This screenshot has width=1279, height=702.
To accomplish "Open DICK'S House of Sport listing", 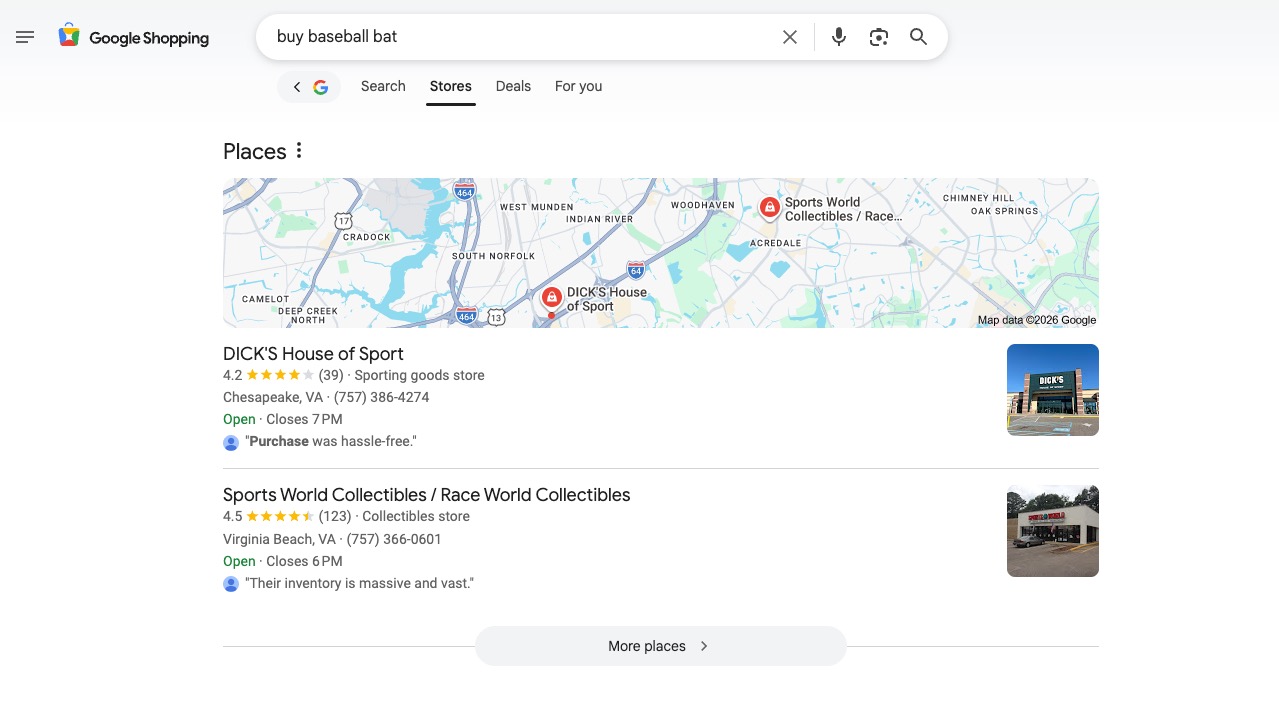I will click(313, 354).
